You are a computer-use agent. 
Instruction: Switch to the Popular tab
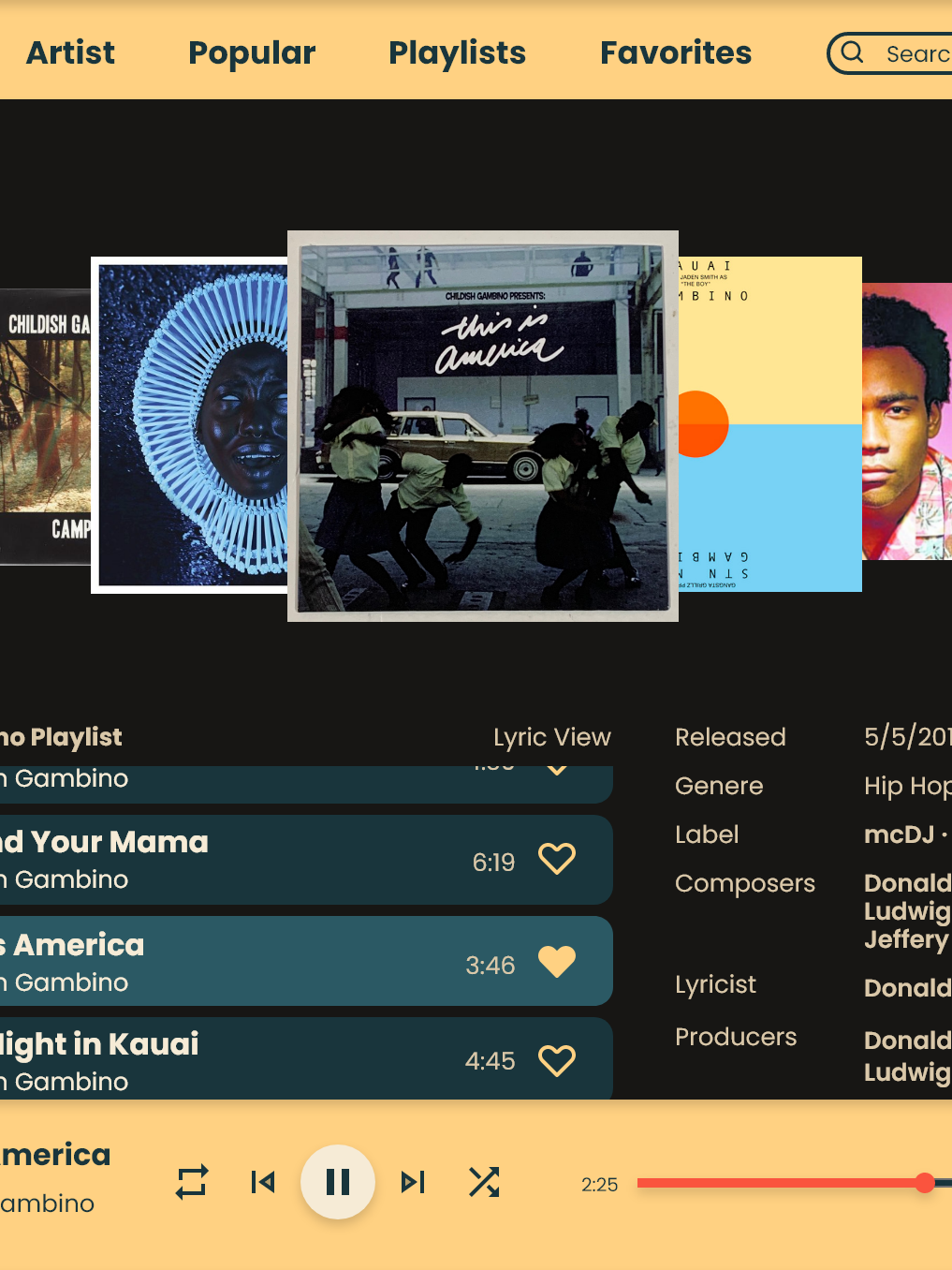click(252, 52)
